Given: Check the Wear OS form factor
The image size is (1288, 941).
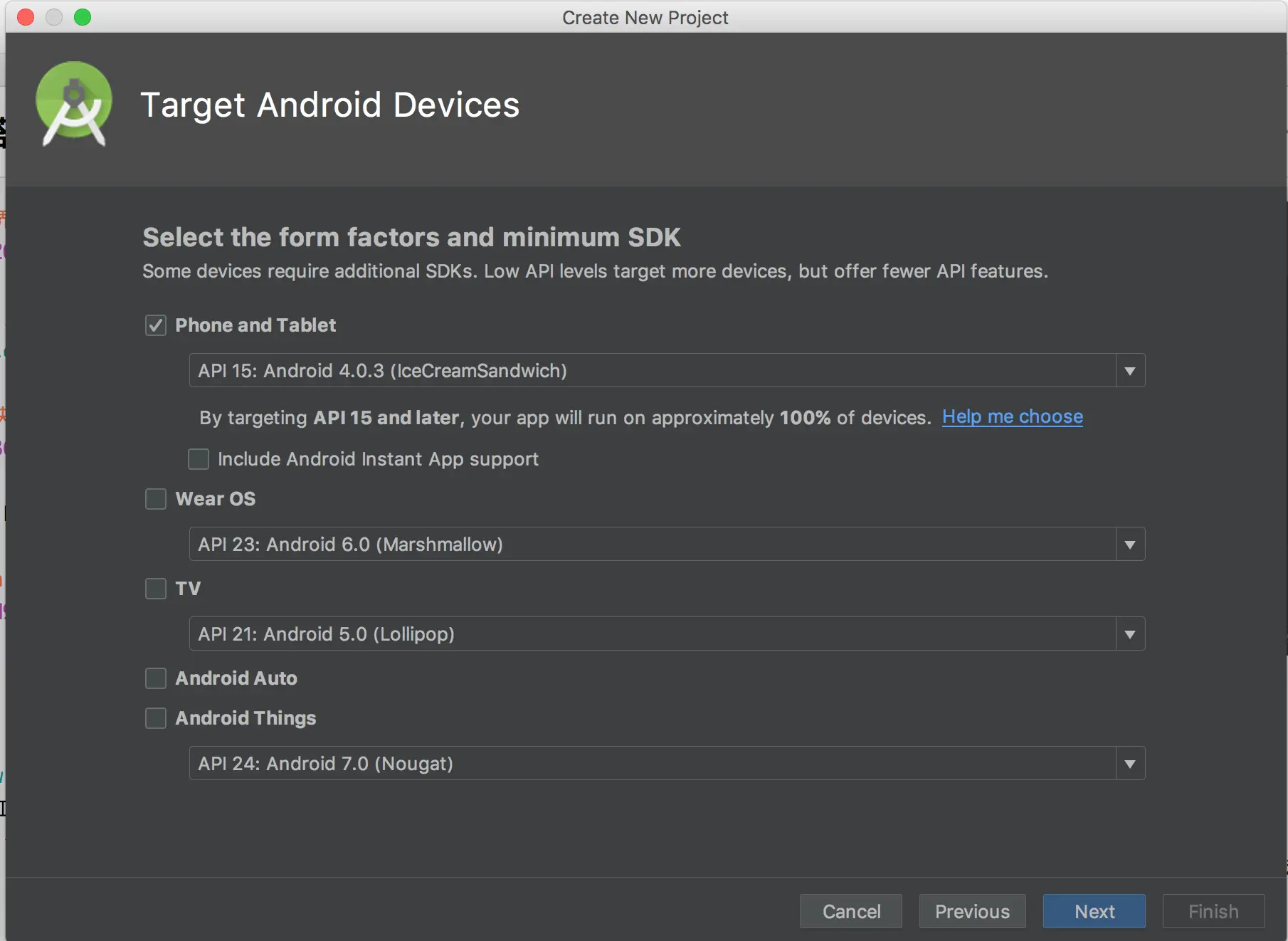Looking at the screenshot, I should point(156,499).
